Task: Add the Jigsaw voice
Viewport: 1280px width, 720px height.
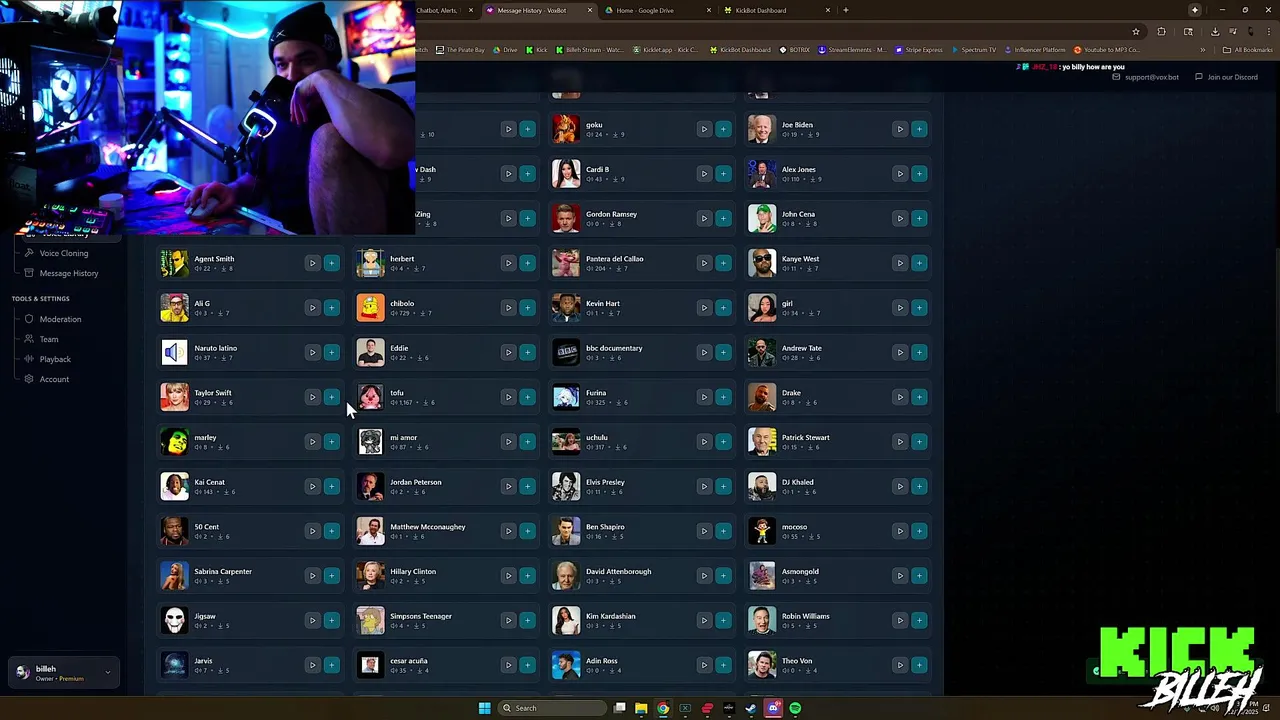Action: click(331, 620)
